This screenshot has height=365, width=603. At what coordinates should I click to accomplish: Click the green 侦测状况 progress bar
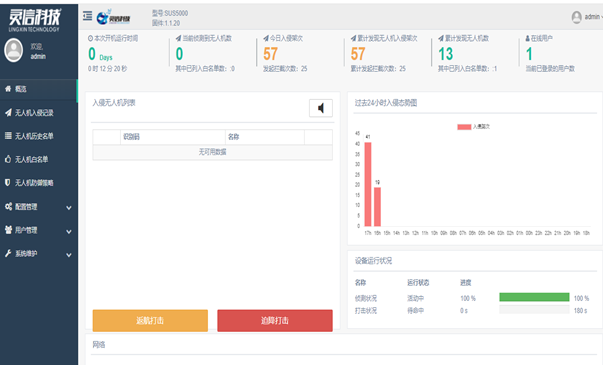click(534, 297)
